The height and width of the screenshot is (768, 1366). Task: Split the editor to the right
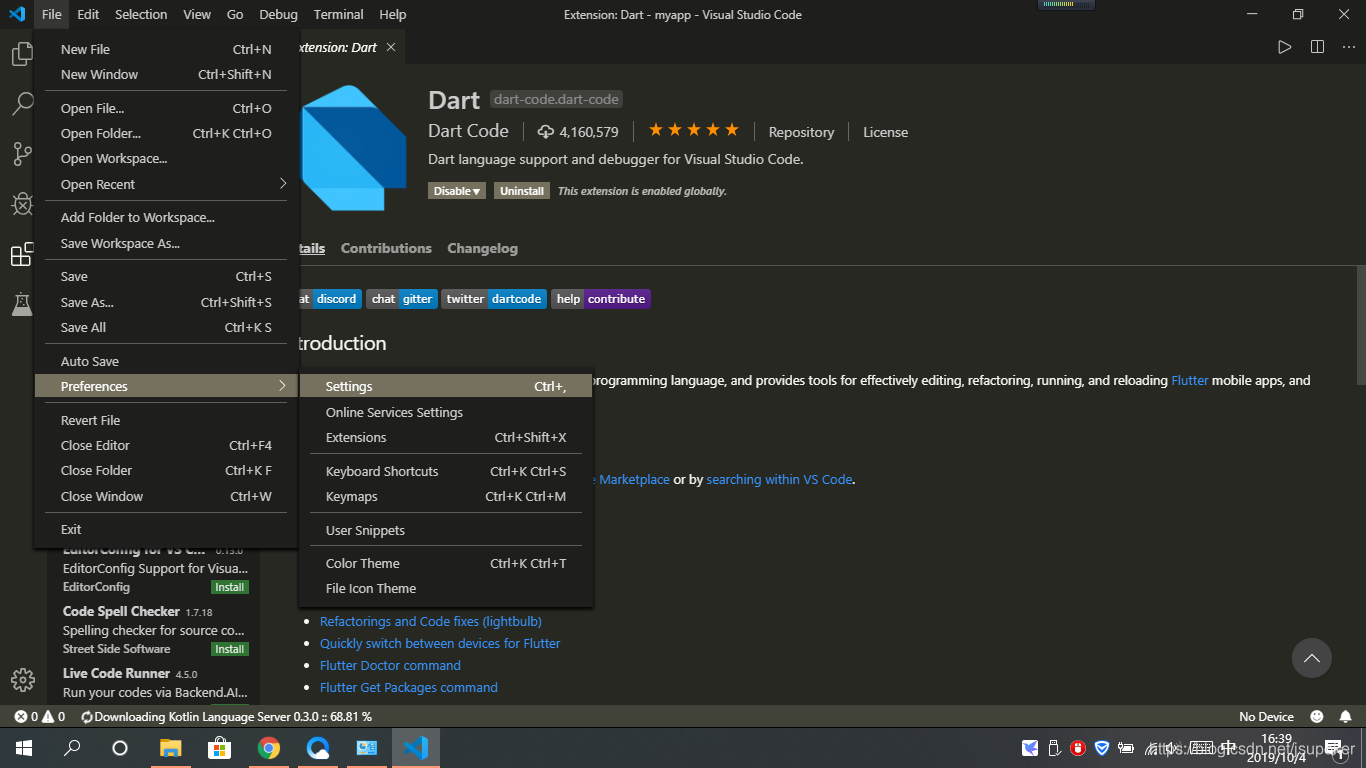coord(1318,47)
